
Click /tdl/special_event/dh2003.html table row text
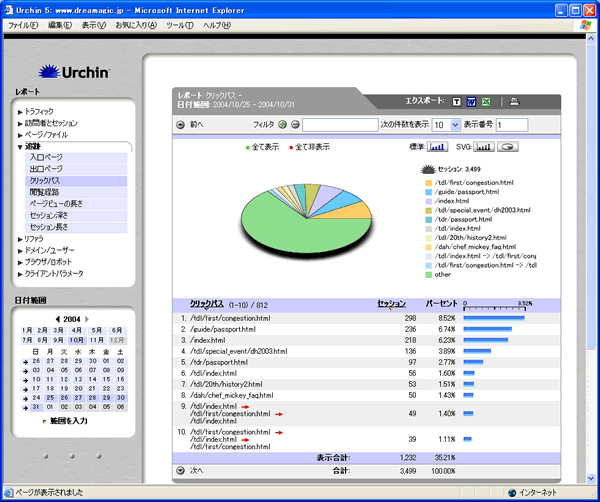tap(238, 351)
